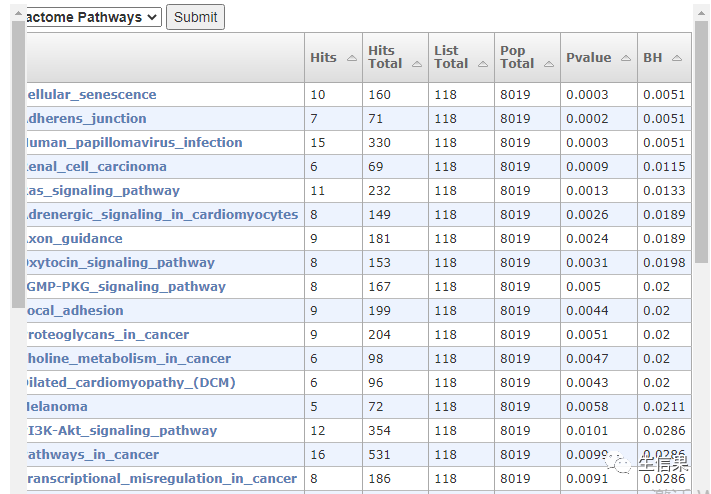Follow the Focal_adhesion link
The image size is (711, 494).
pos(74,311)
